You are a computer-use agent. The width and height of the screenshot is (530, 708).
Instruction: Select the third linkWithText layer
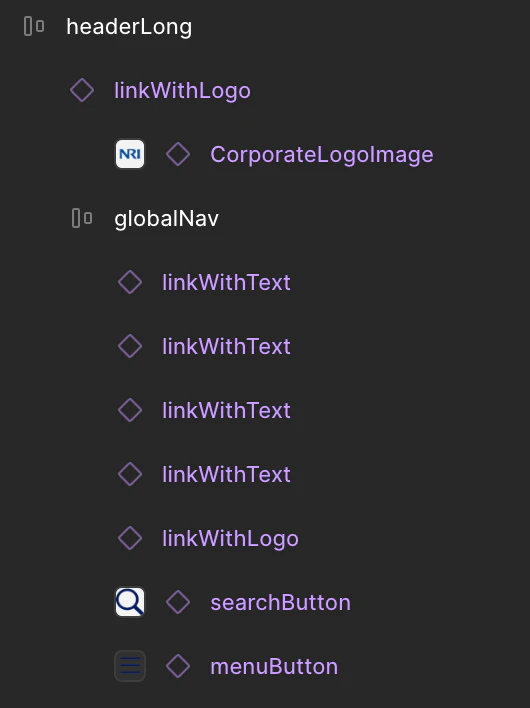(x=226, y=410)
